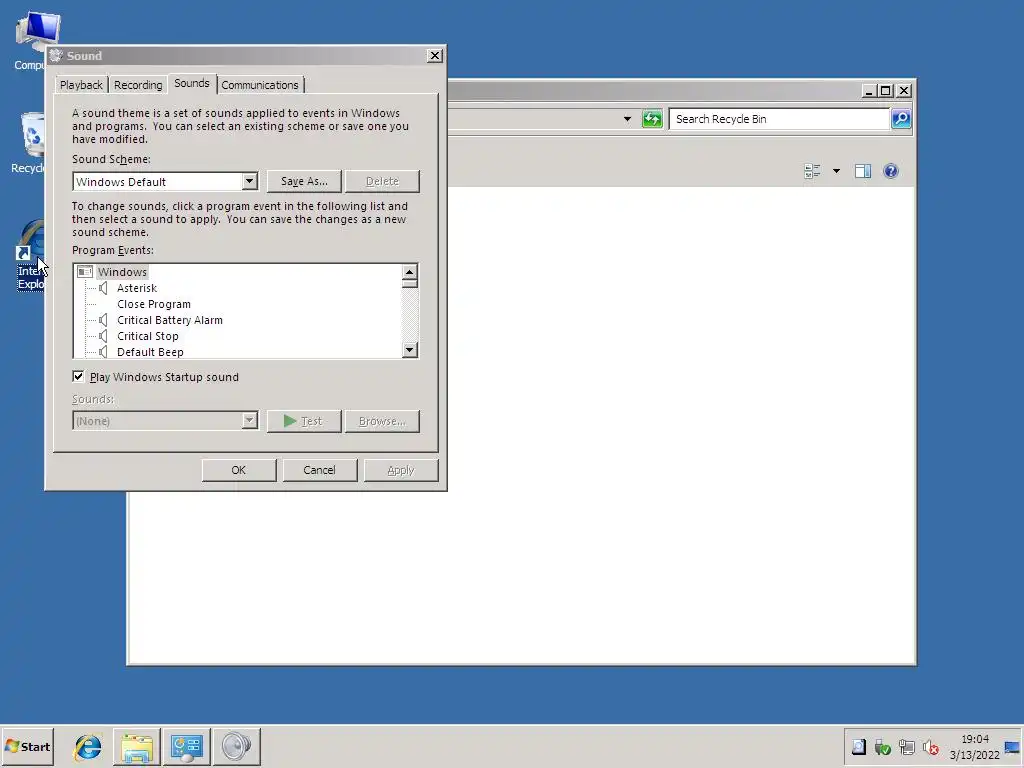Click the Program Events scroll down arrow
This screenshot has width=1024, height=768.
(409, 350)
